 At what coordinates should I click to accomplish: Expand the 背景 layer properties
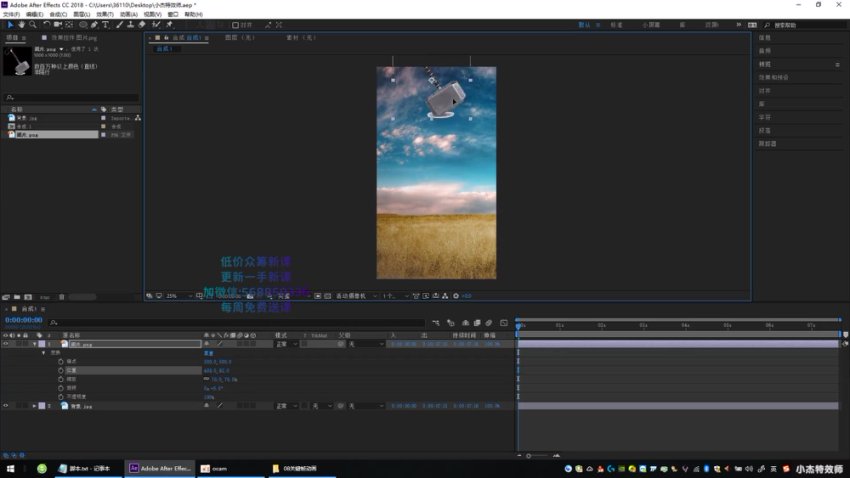34,406
